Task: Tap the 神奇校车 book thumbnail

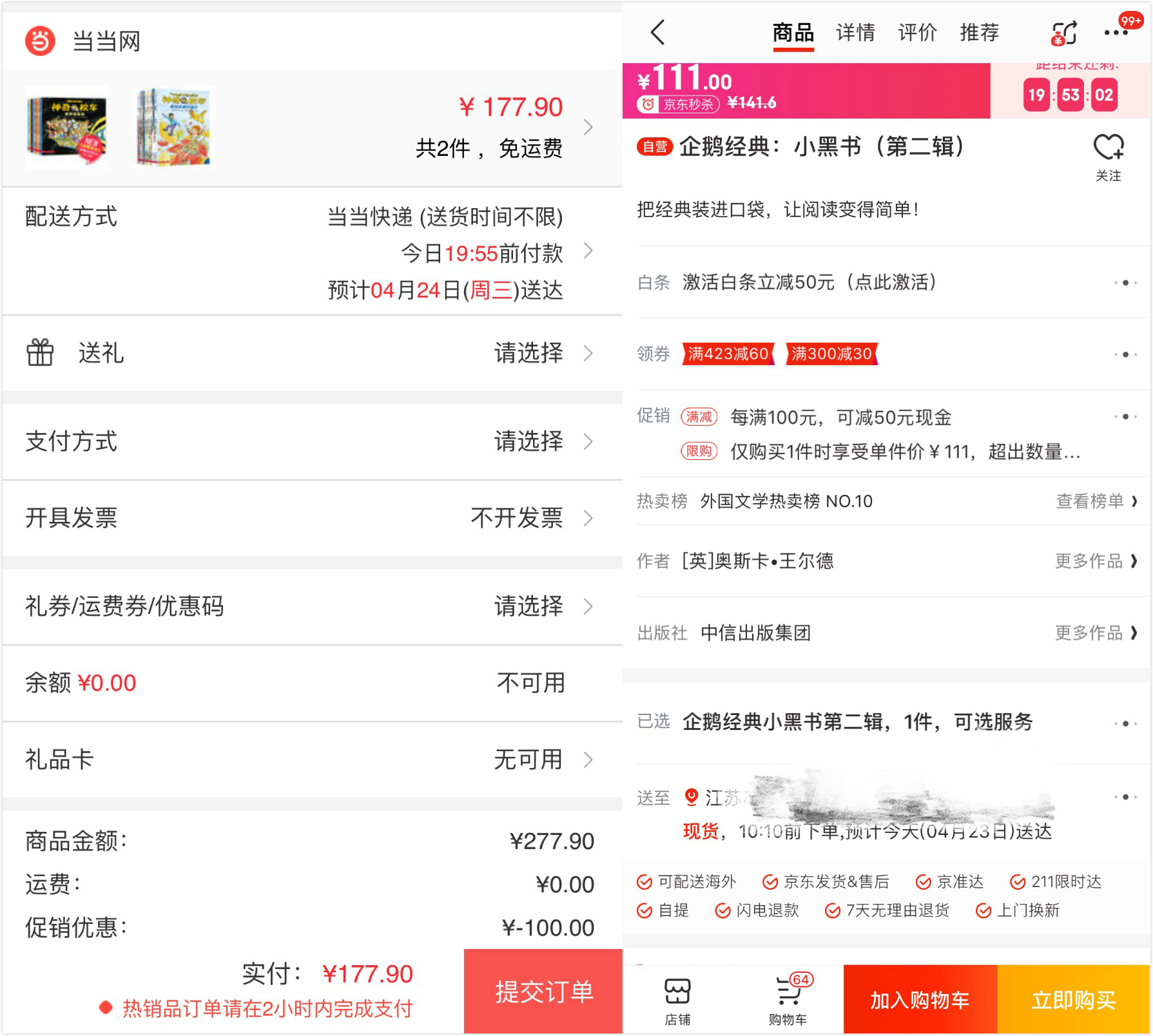Action: pyautogui.click(x=66, y=127)
